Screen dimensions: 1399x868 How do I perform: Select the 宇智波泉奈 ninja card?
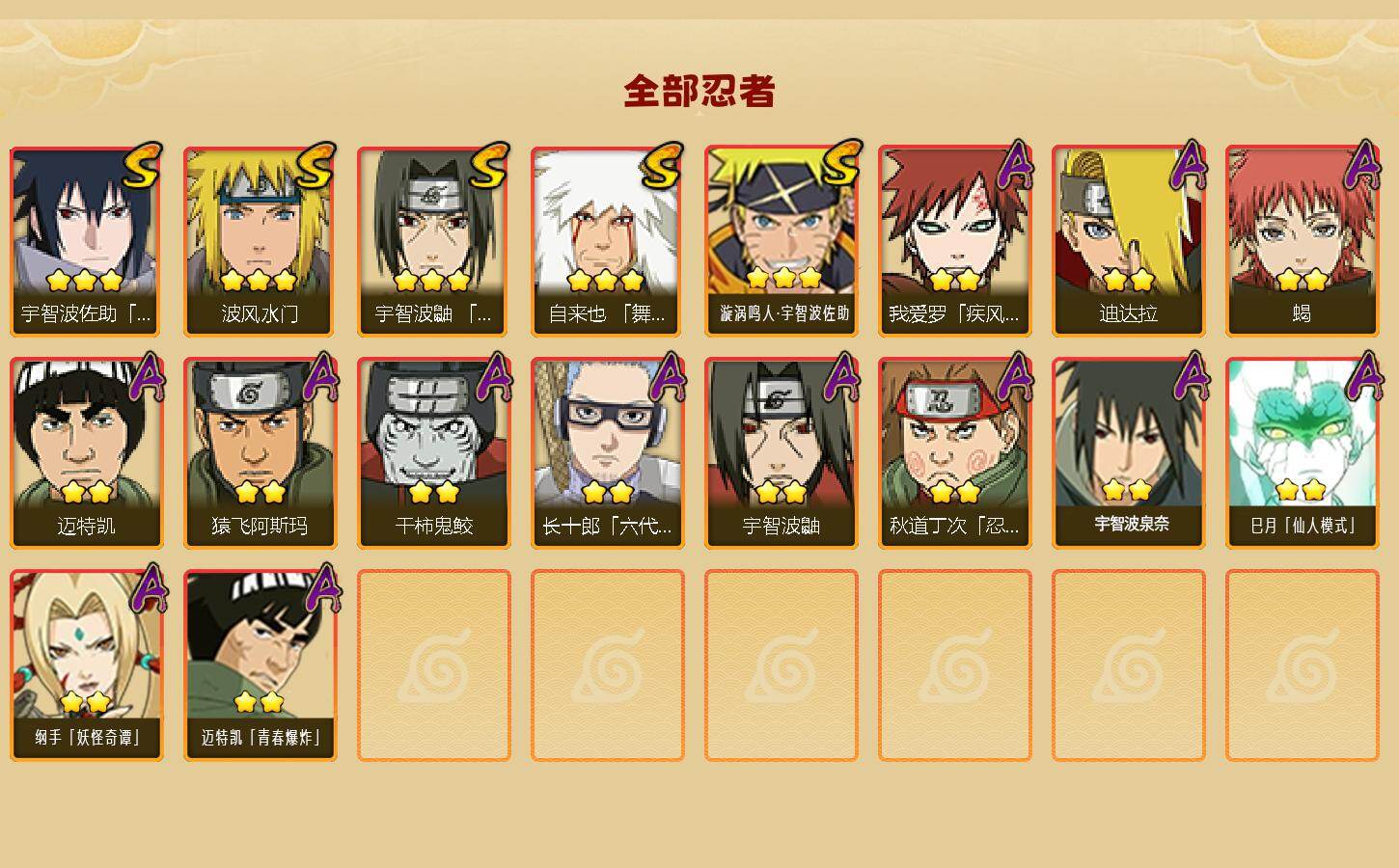click(x=1128, y=453)
